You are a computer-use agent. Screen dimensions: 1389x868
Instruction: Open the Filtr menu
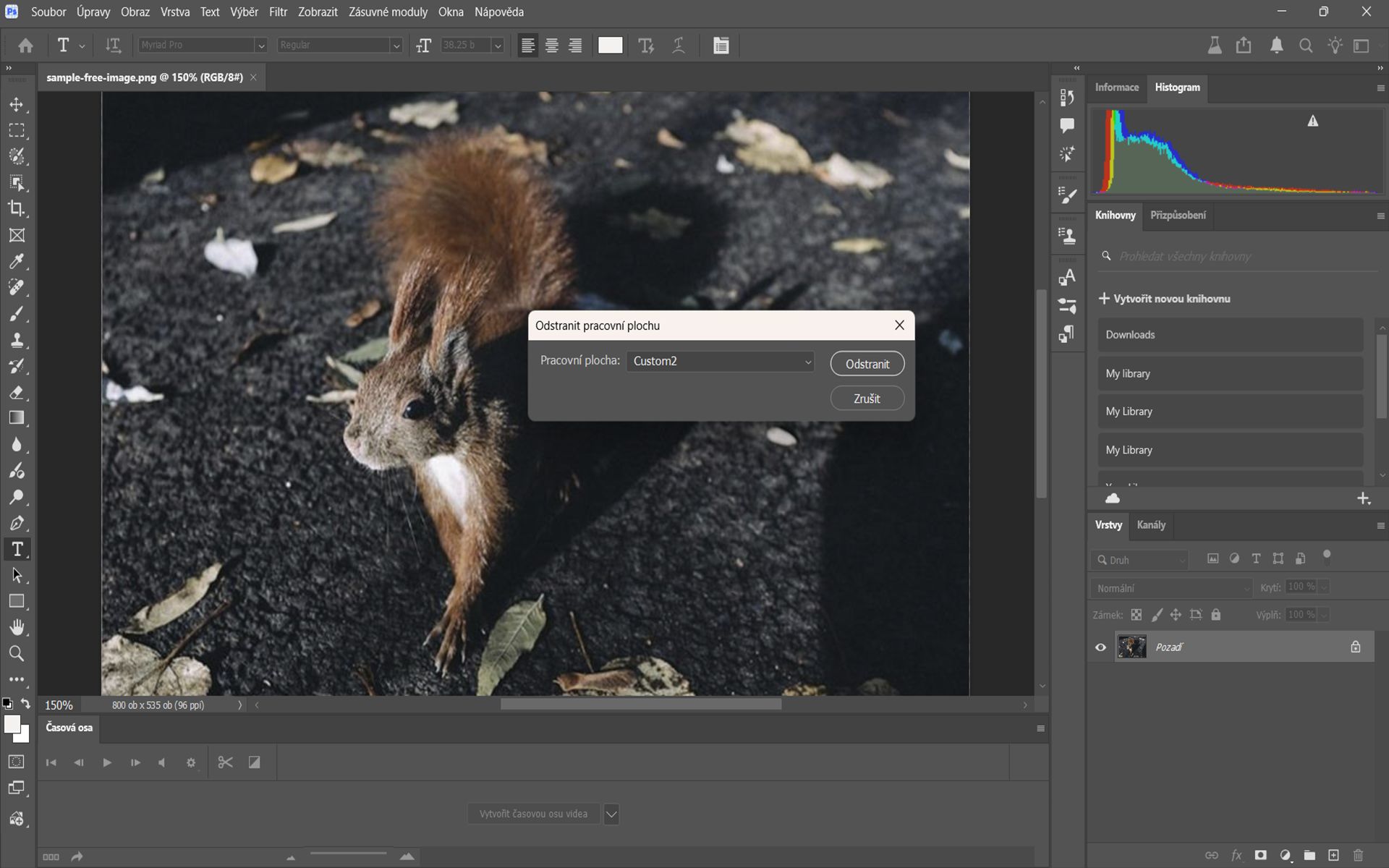(x=277, y=12)
